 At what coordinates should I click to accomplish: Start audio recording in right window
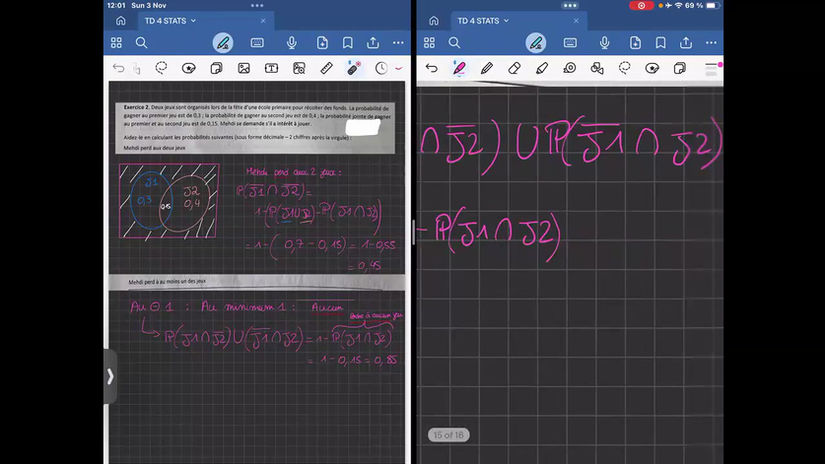605,43
